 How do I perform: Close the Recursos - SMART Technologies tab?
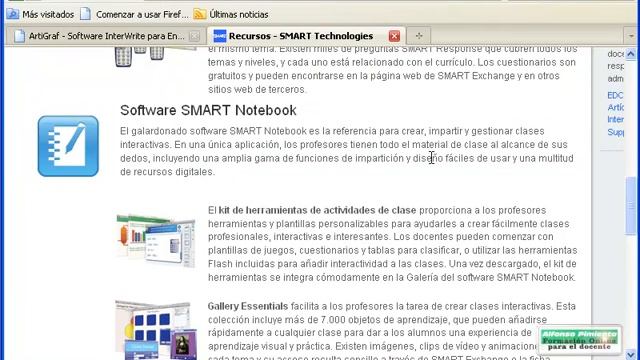tap(394, 36)
